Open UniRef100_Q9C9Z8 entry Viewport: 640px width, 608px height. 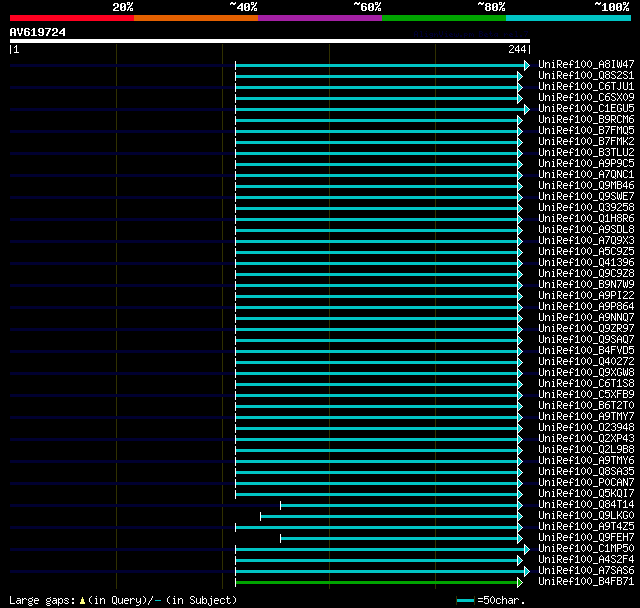586,274
